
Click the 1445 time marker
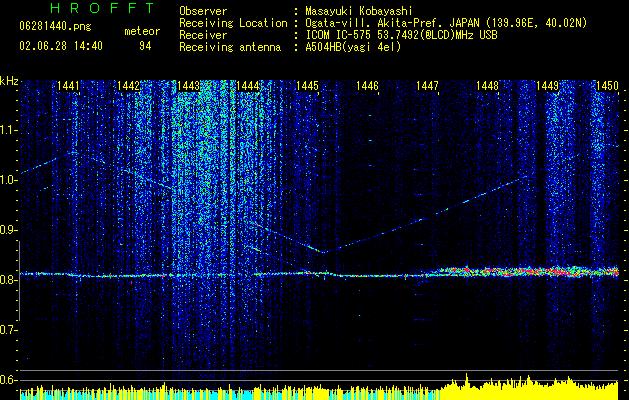[308, 86]
